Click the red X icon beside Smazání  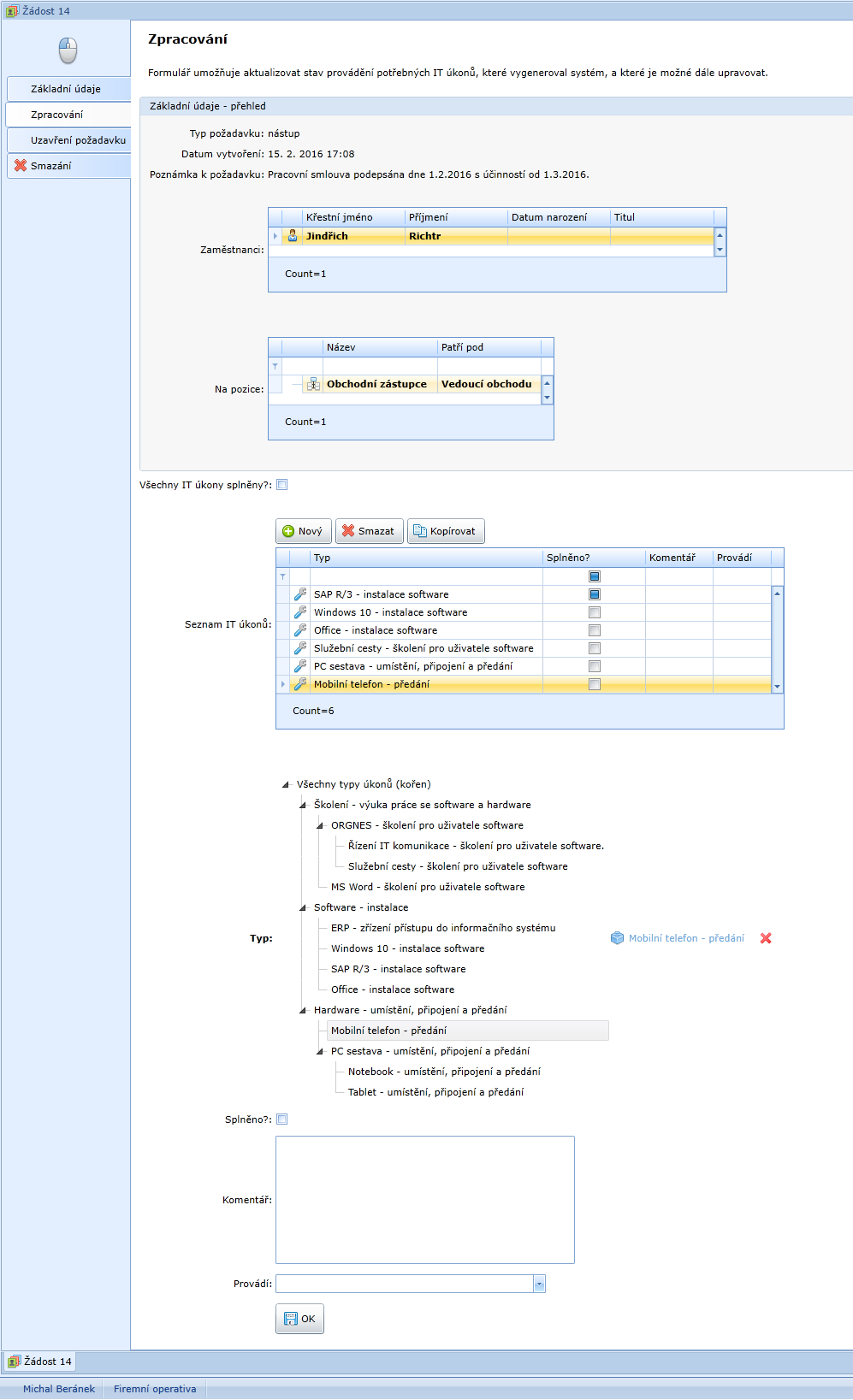(x=21, y=166)
